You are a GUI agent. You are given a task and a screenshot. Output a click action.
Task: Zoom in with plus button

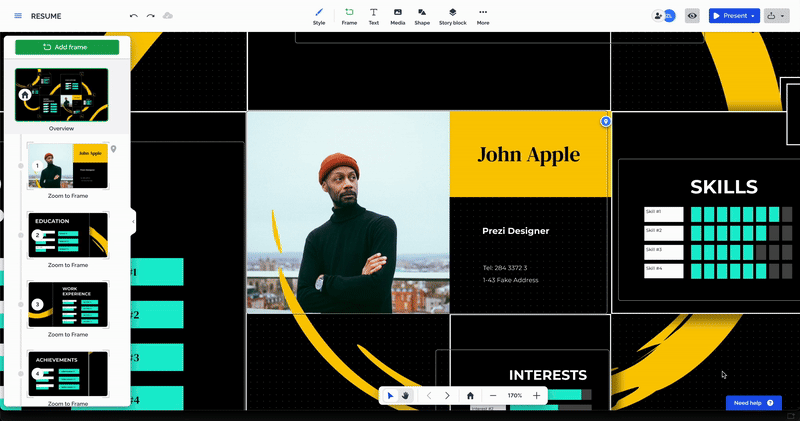(x=536, y=395)
